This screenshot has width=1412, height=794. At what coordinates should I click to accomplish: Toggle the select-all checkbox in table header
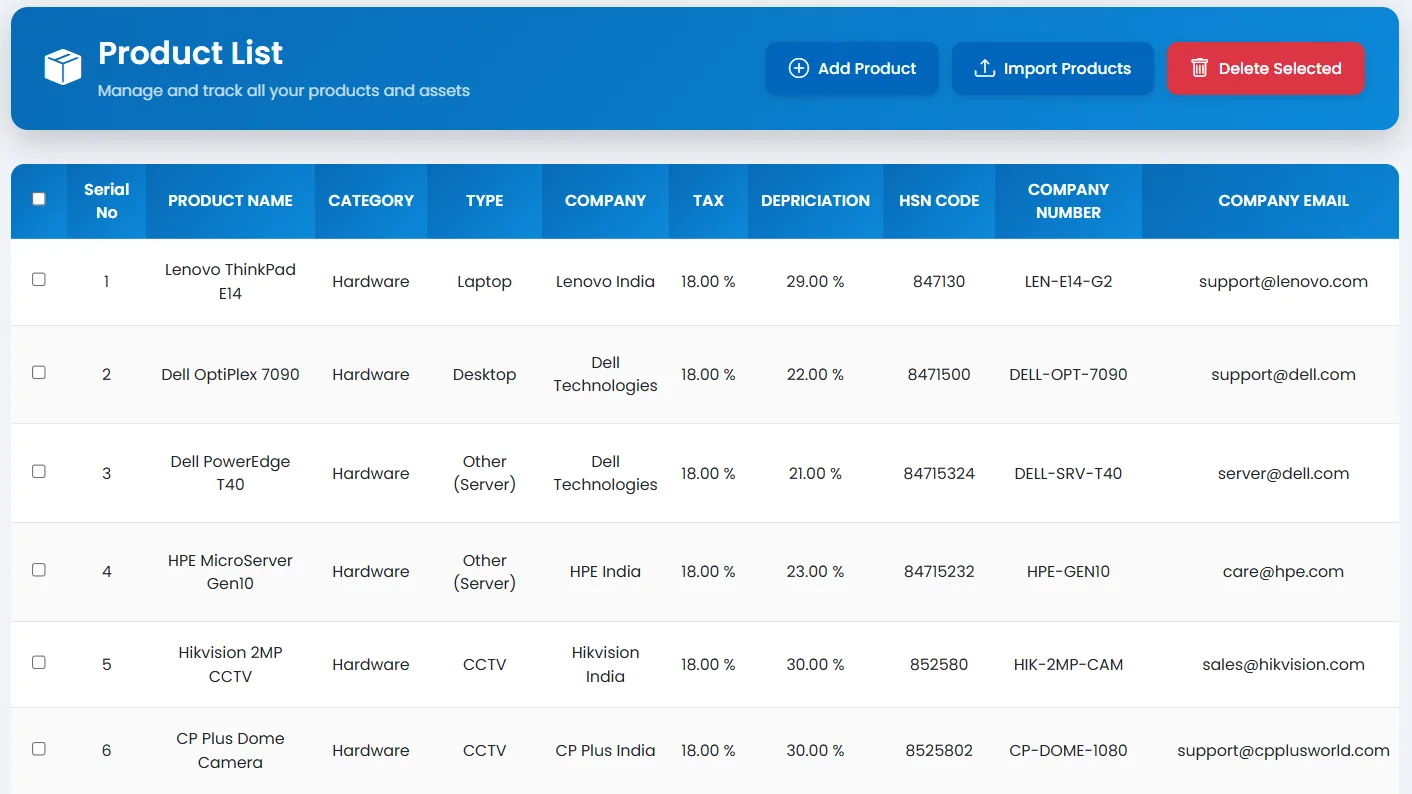[39, 199]
